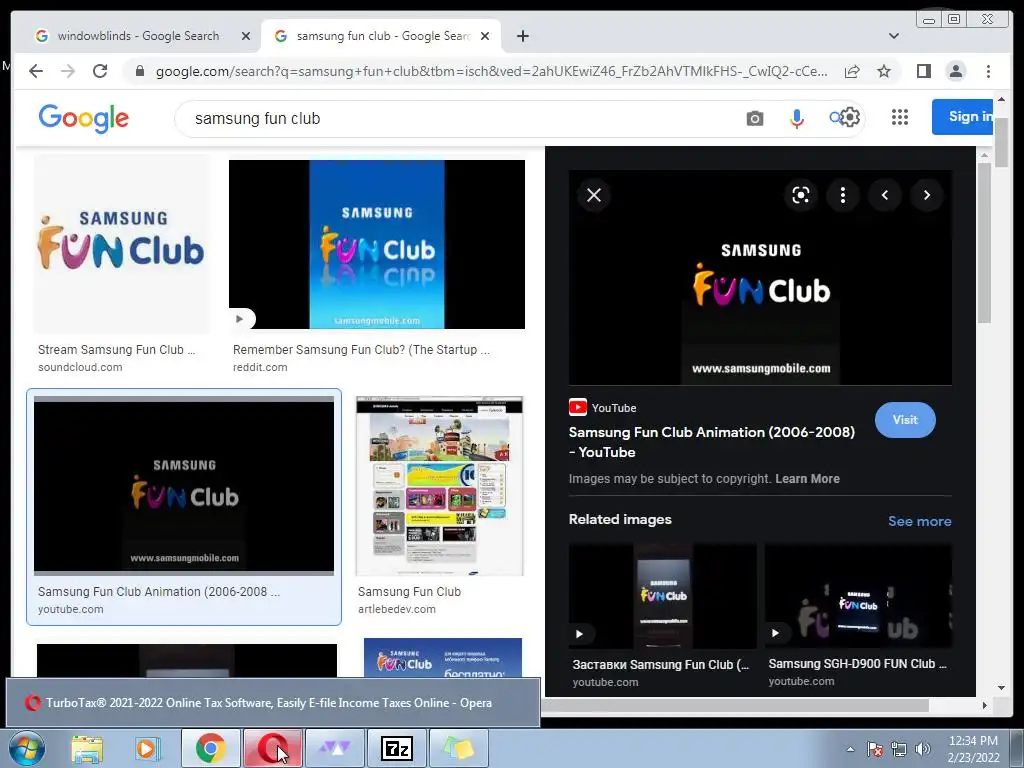This screenshot has width=1024, height=768.
Task: Click the forward navigation arrow
Action: coord(68,71)
